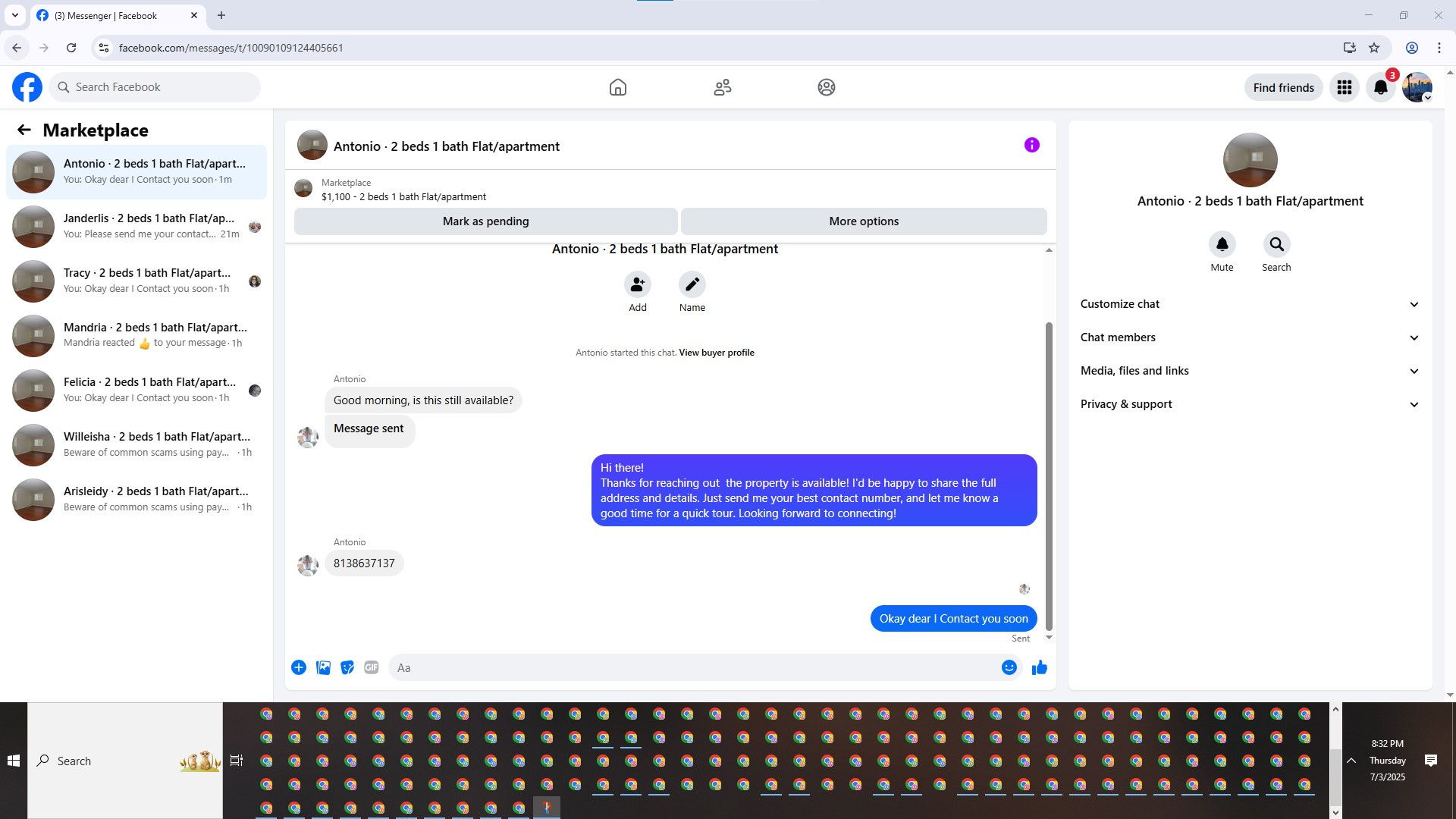This screenshot has height=819, width=1456.
Task: Expand Media, files and links section
Action: click(x=1249, y=371)
